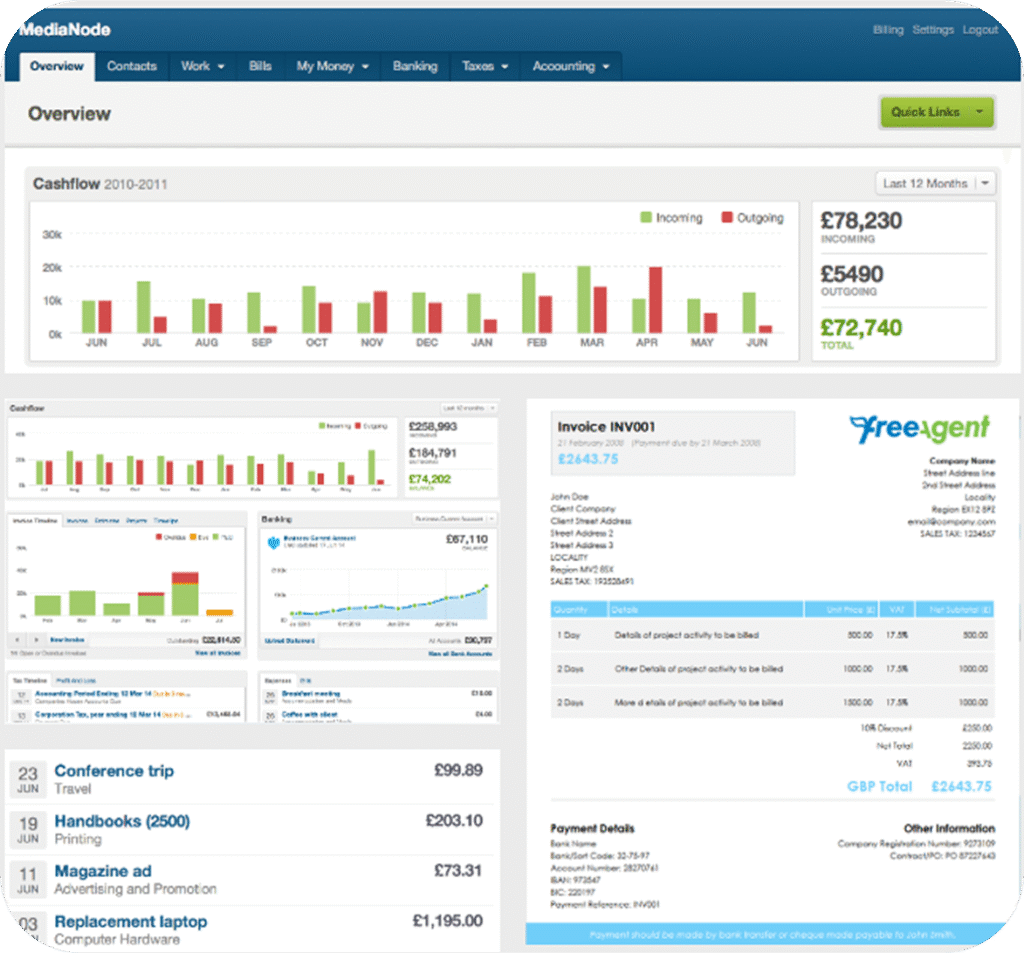Click the FreeAgent logo on the invoice

919,428
